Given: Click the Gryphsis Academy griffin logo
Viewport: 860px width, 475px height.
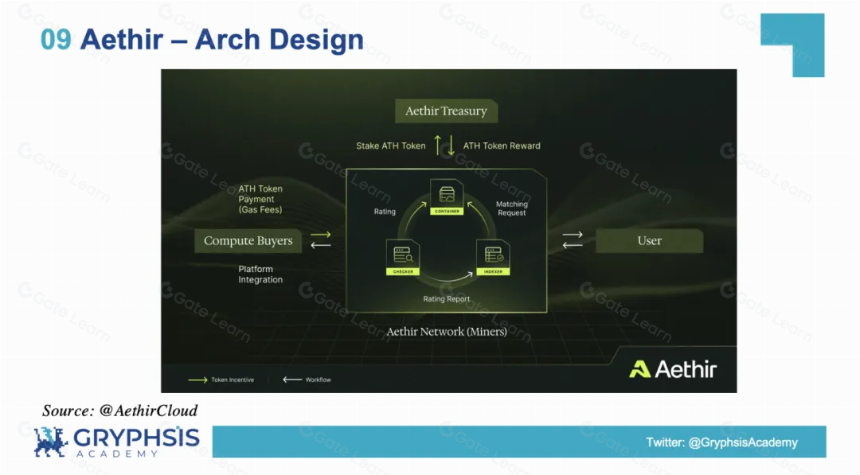Looking at the screenshot, I should 50,442.
